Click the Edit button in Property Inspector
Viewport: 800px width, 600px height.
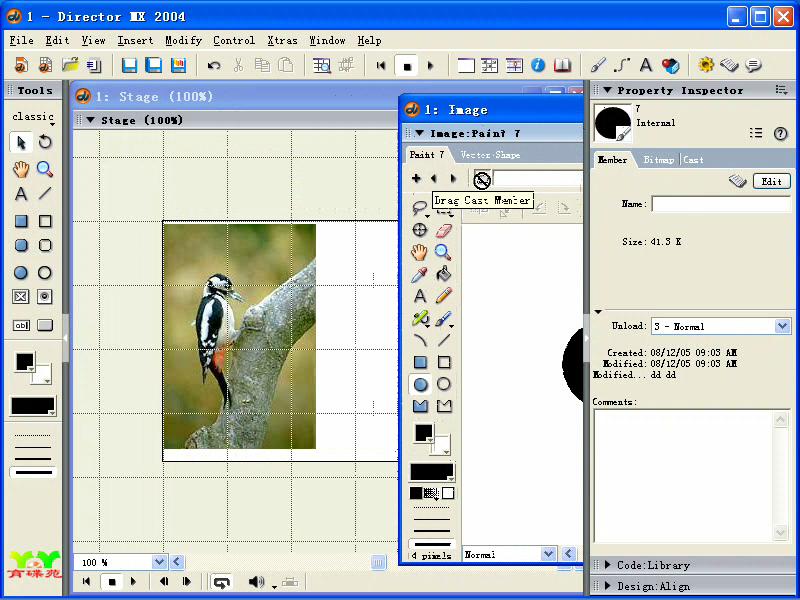point(771,181)
